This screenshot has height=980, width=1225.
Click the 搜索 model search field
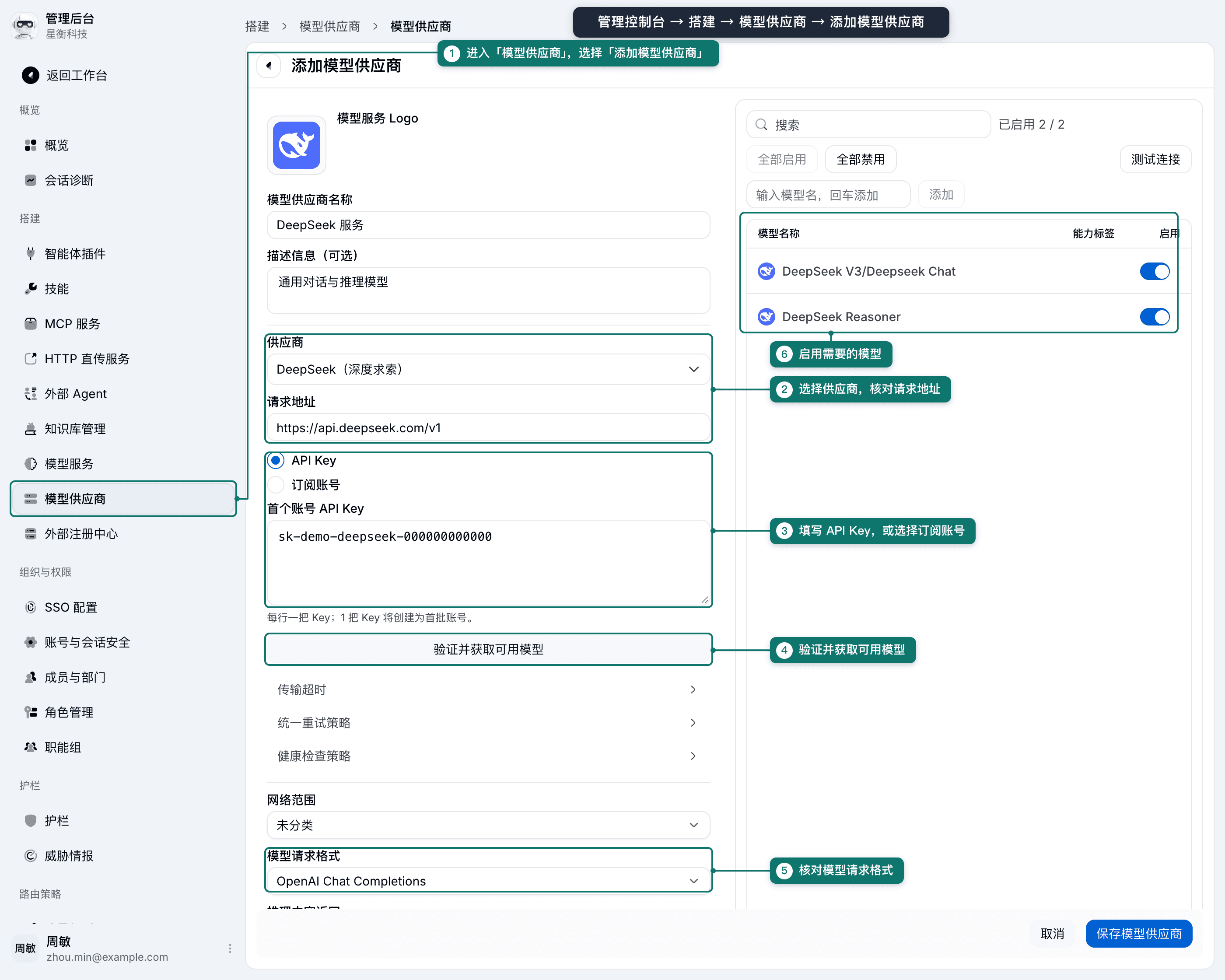tap(869, 124)
